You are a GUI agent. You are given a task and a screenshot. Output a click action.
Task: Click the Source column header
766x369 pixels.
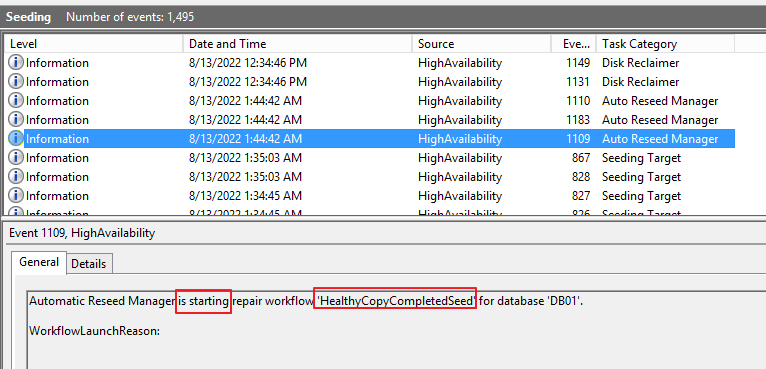click(x=481, y=44)
